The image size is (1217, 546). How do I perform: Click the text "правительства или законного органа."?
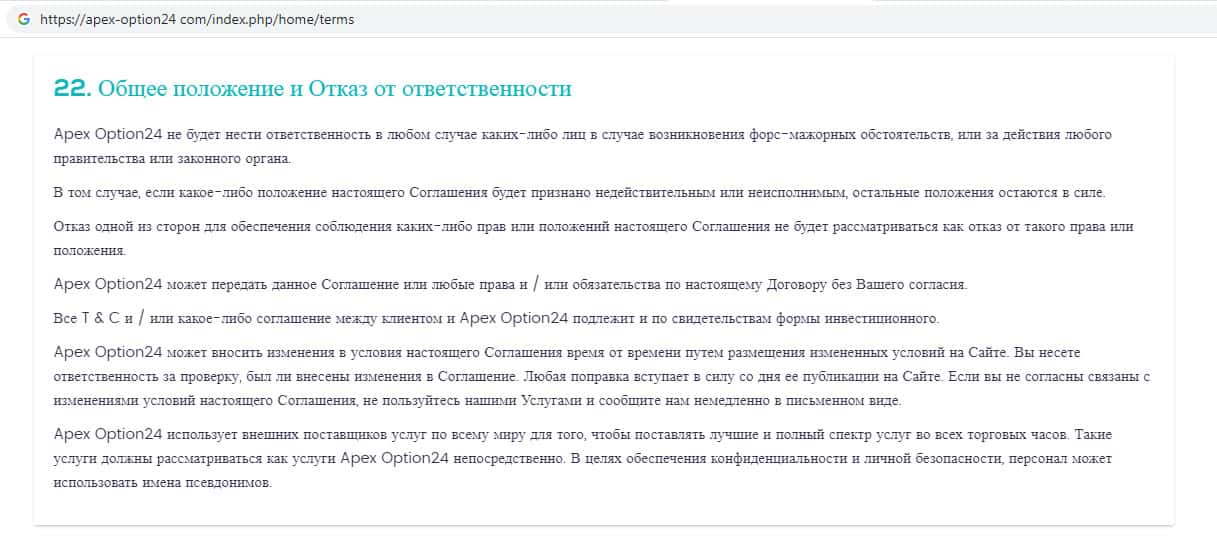click(172, 158)
